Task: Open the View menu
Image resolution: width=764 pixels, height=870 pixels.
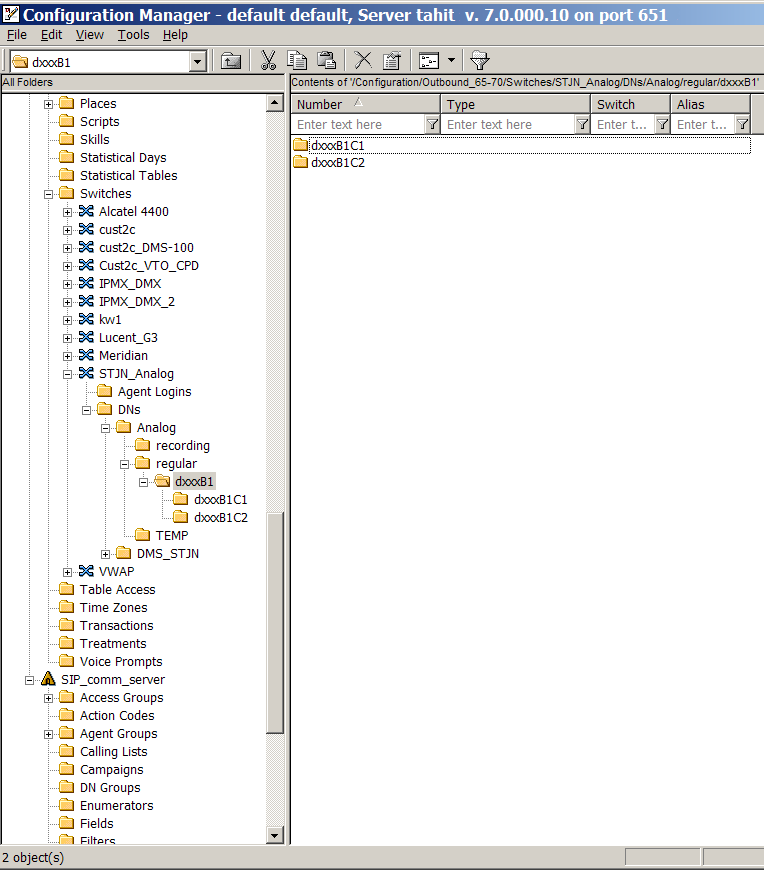Action: click(90, 34)
